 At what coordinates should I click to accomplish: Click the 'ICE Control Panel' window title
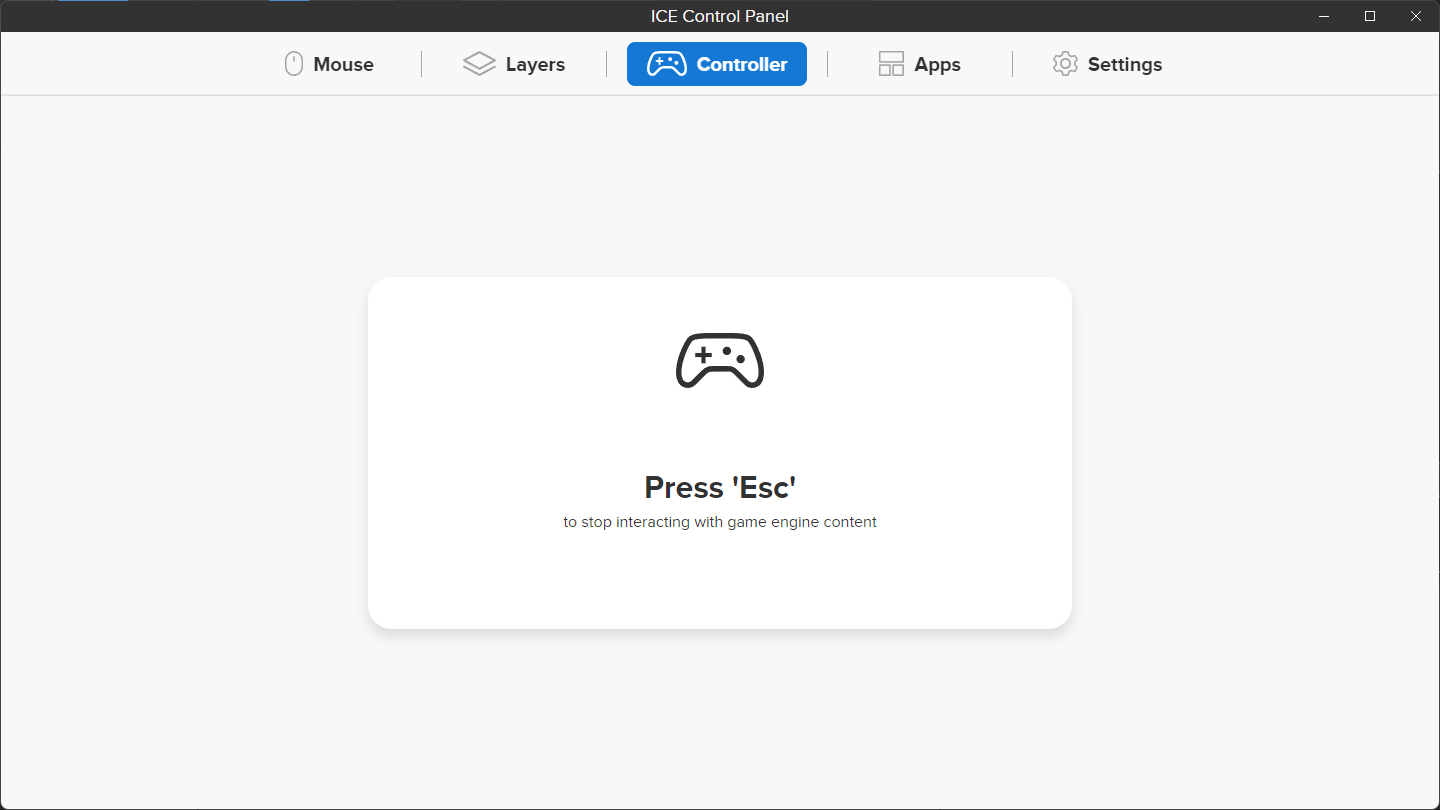click(720, 16)
